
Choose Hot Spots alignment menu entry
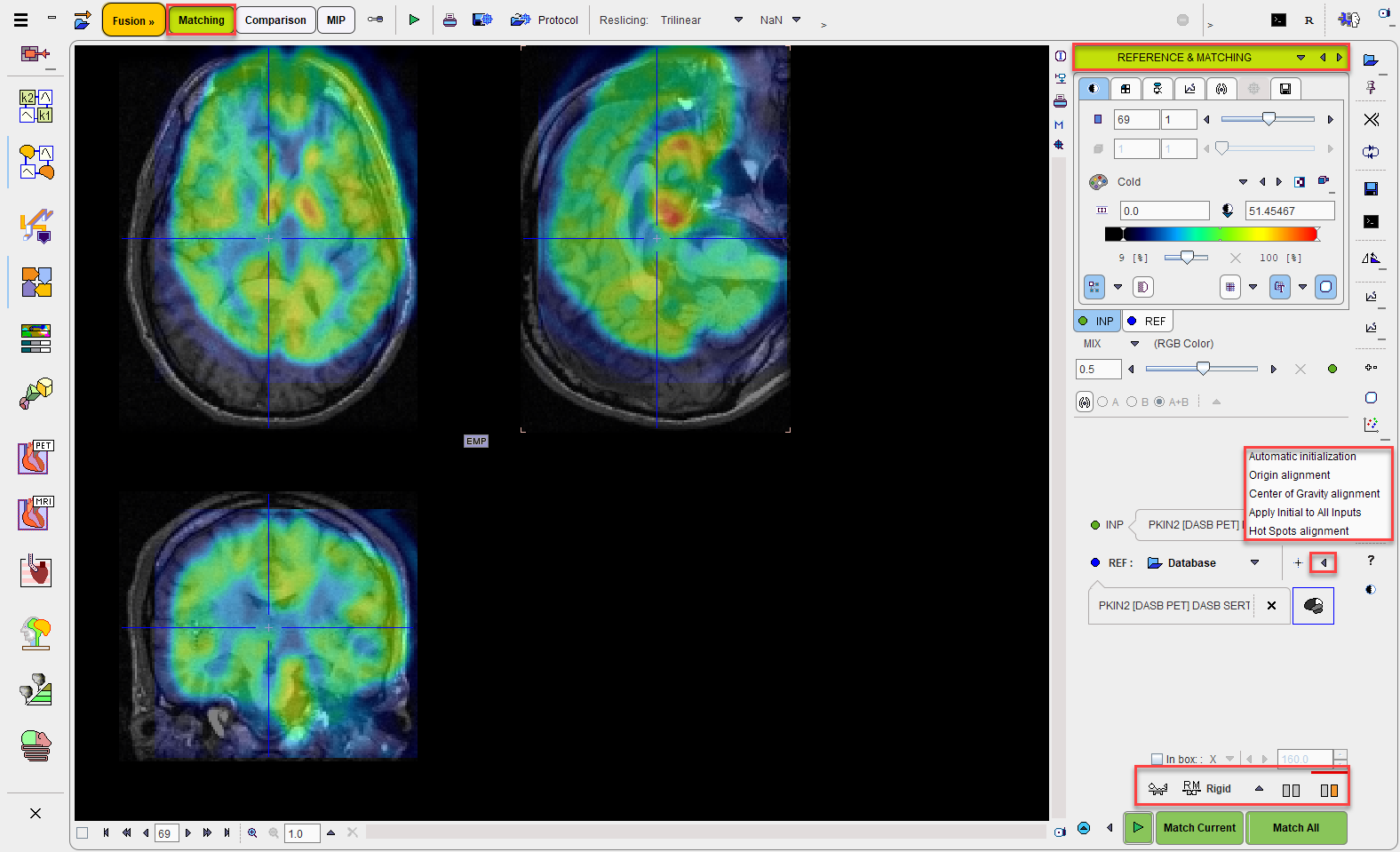[1299, 531]
